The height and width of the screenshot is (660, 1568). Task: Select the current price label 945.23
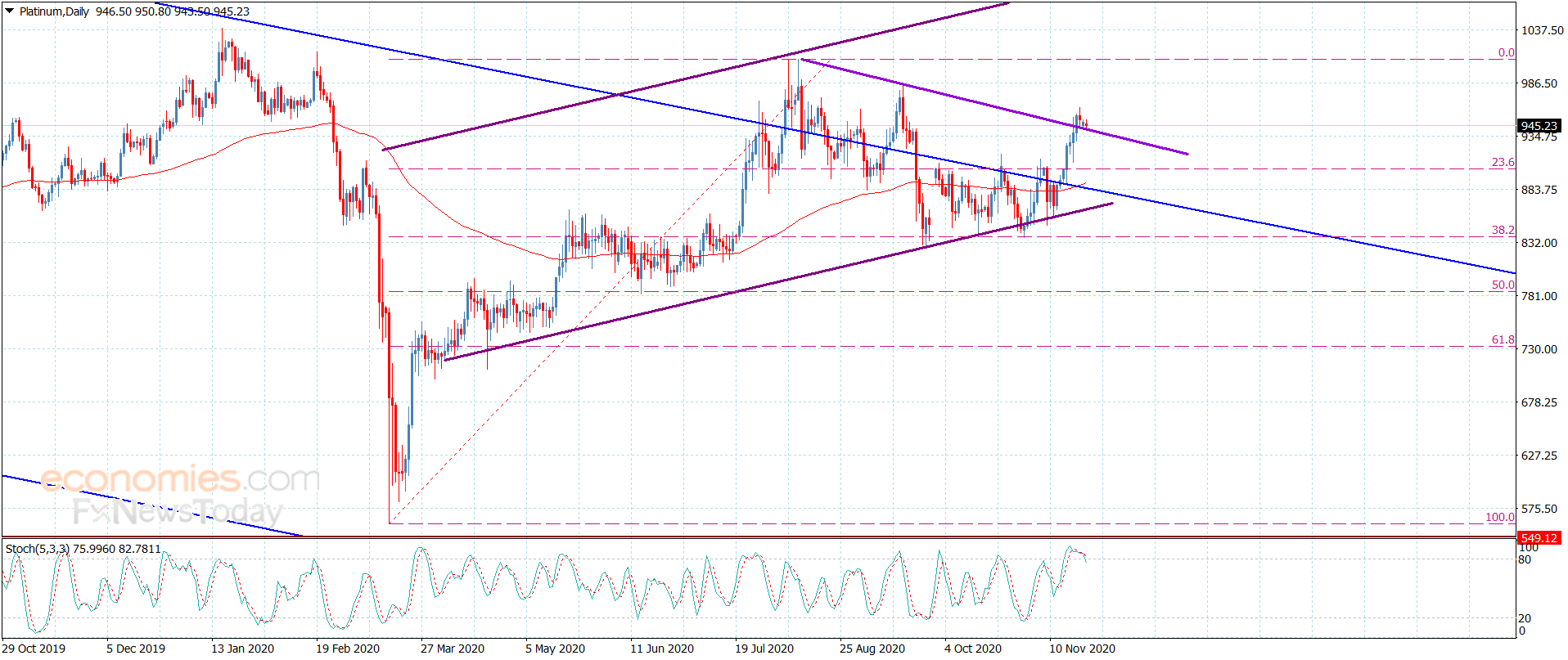(x=1539, y=126)
